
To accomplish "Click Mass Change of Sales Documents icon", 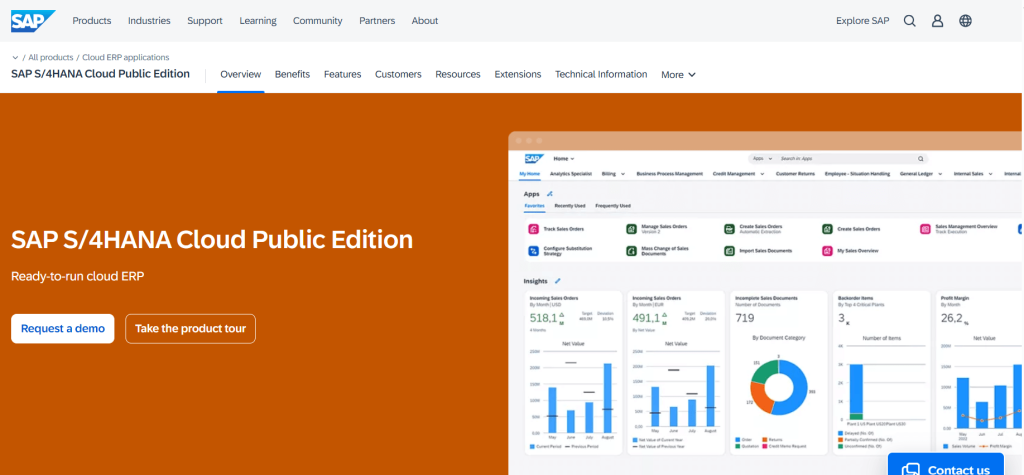I will (x=631, y=251).
